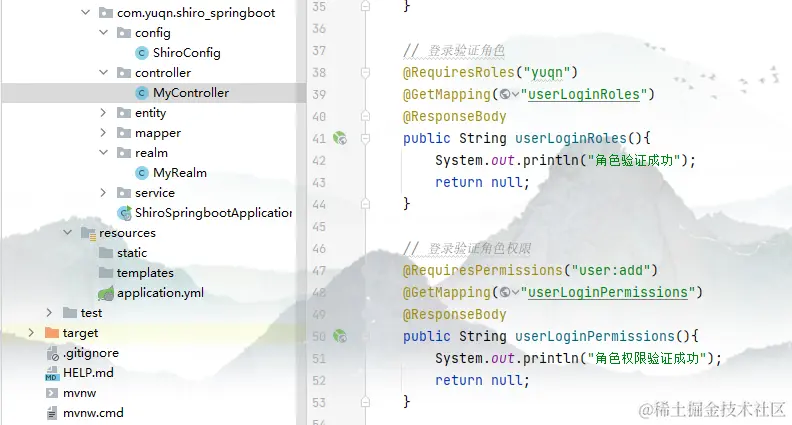
Task: Collapse the com.yuqn.shiro_springboot package
Action: coord(85,13)
